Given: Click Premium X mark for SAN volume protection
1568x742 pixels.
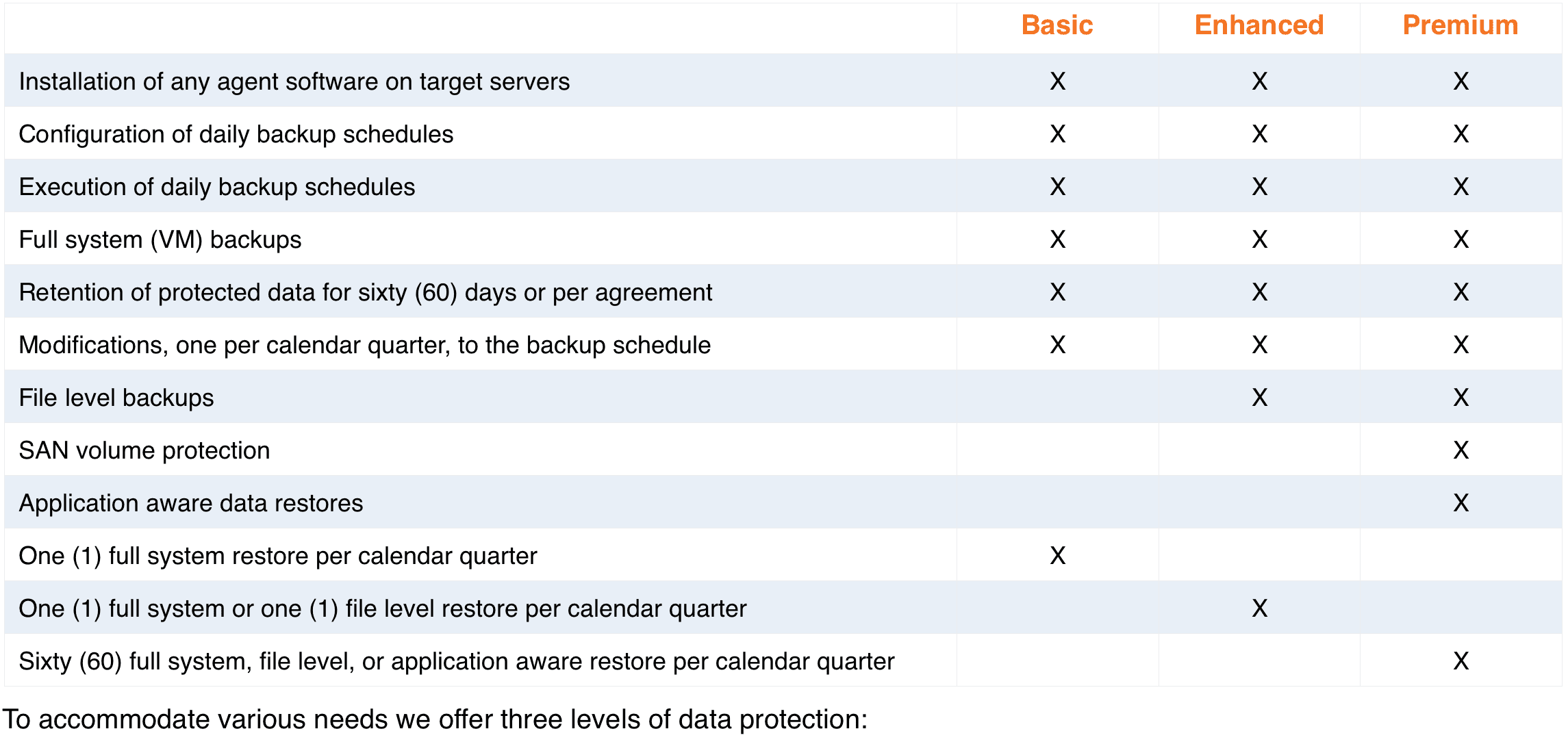Looking at the screenshot, I should pos(1461,450).
